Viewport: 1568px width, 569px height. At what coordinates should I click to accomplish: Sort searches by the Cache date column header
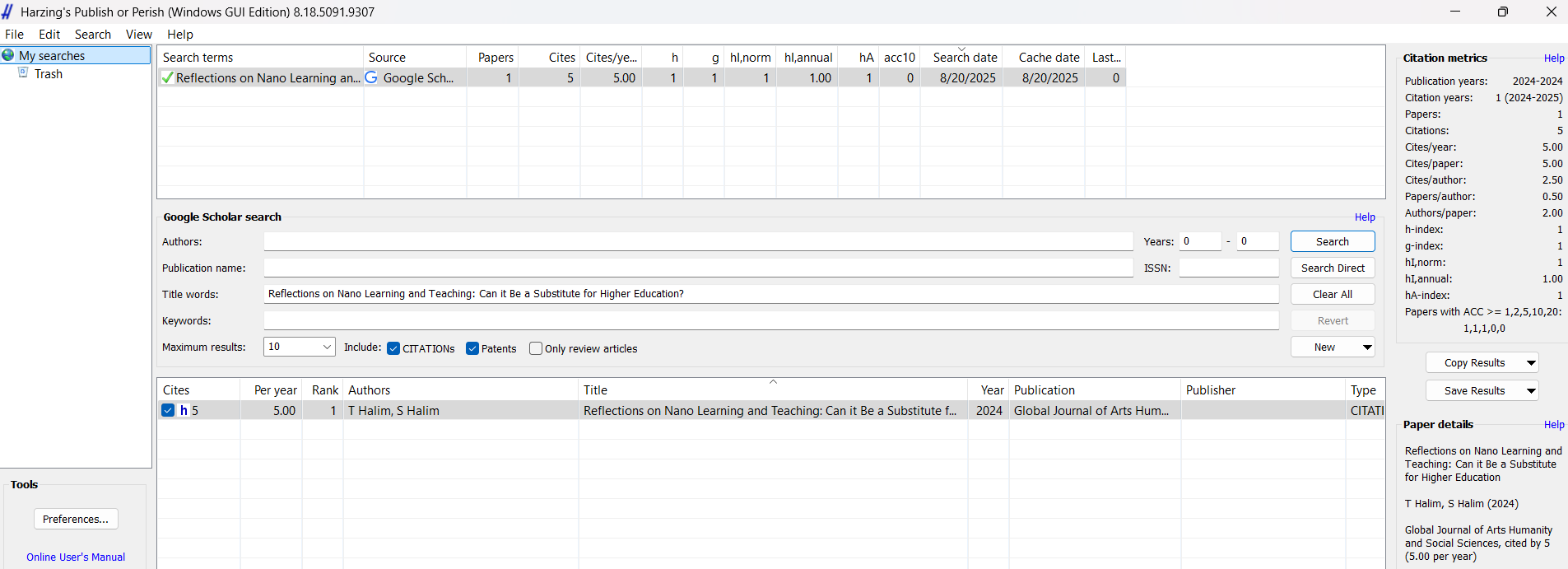pyautogui.click(x=1044, y=58)
